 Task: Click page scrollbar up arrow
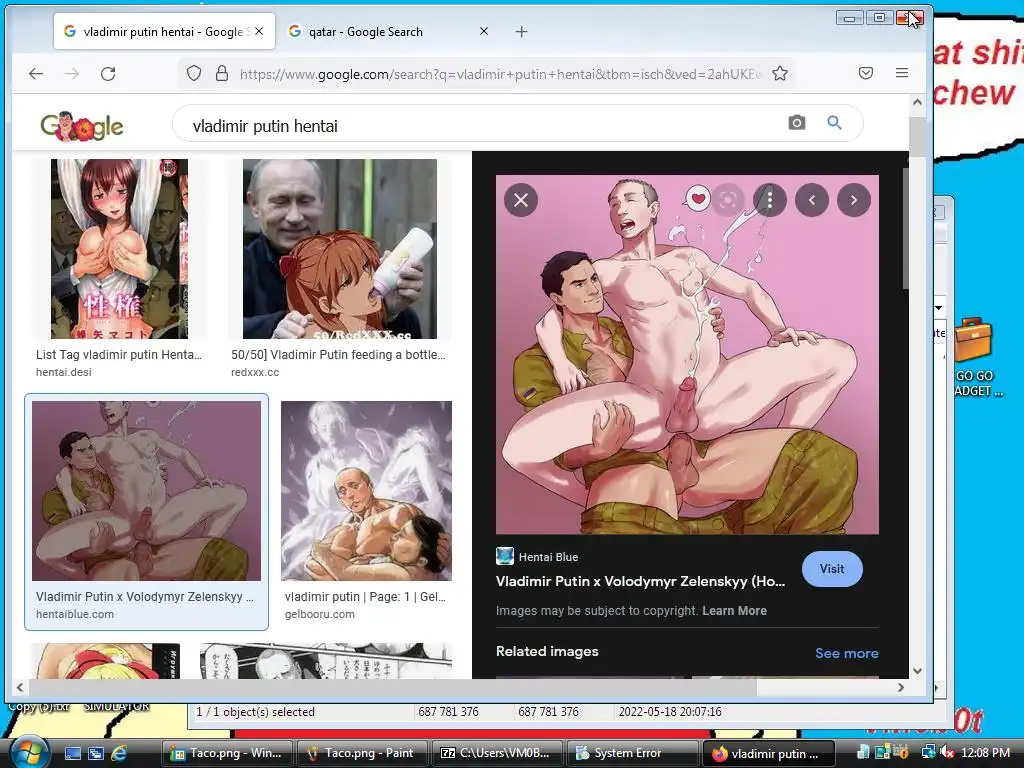click(x=917, y=102)
